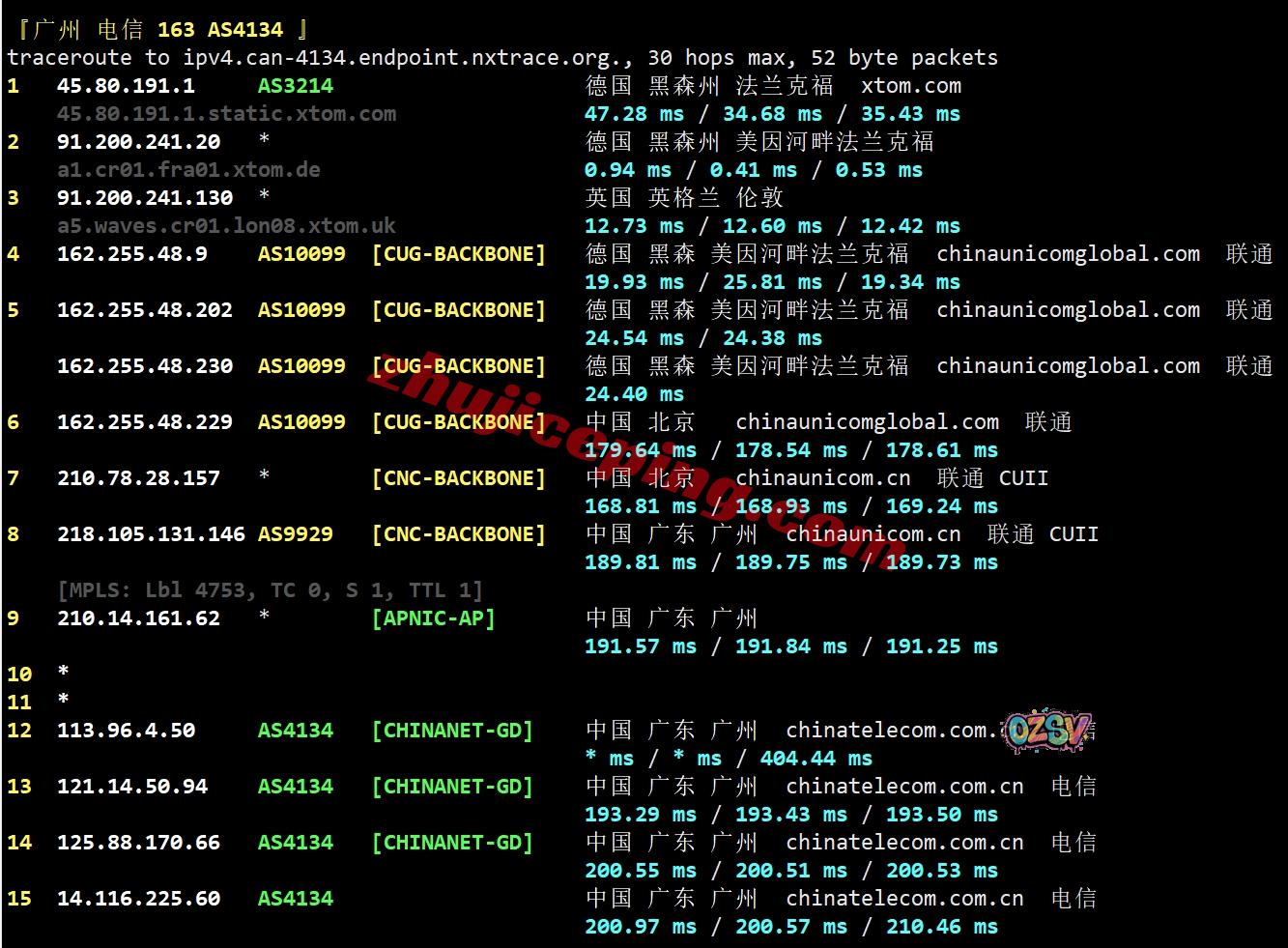
Task: Click final hop IP 14.116.225.60
Action: click(138, 899)
